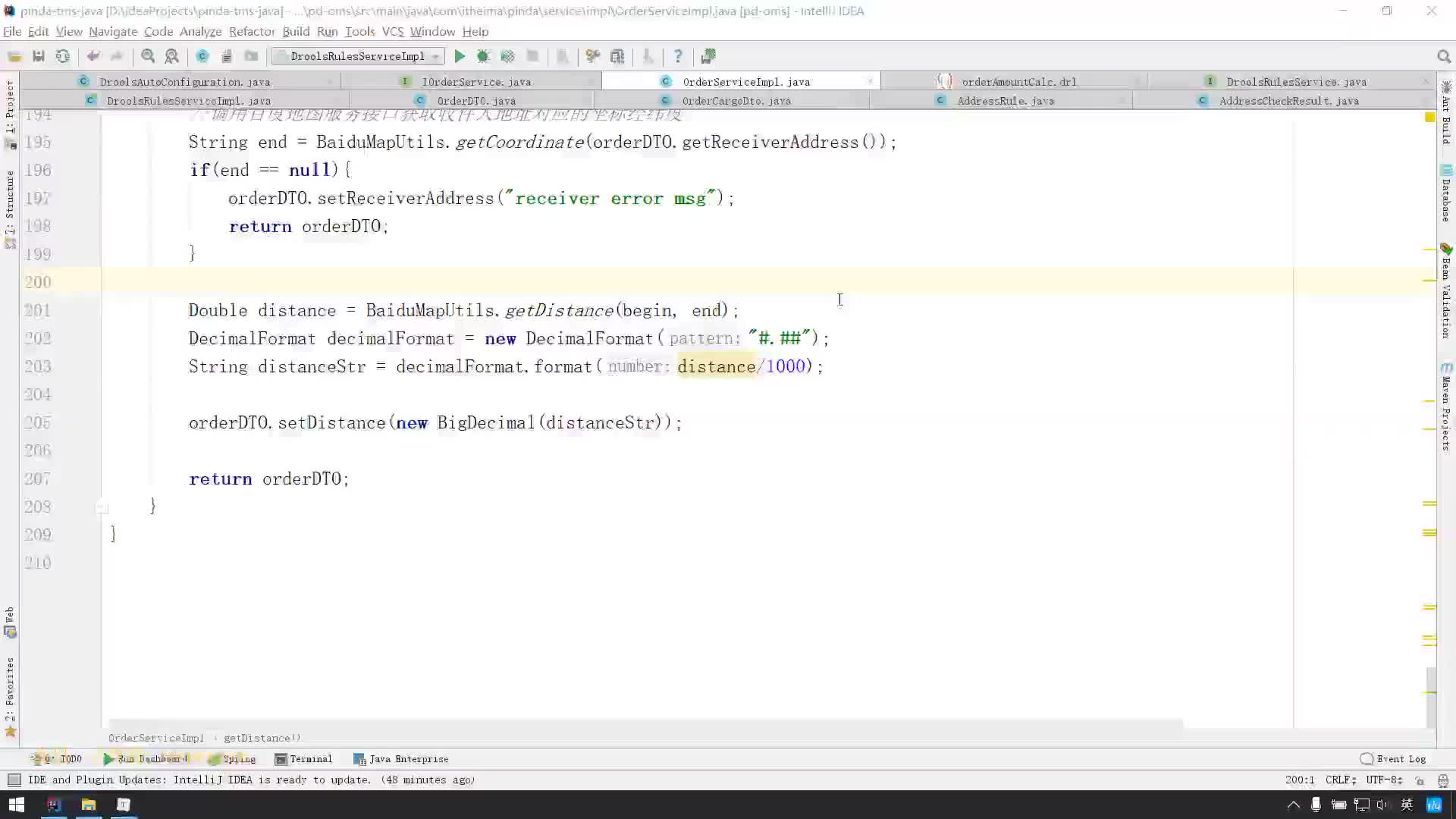Click the Replace search icon
The height and width of the screenshot is (819, 1456).
(172, 56)
